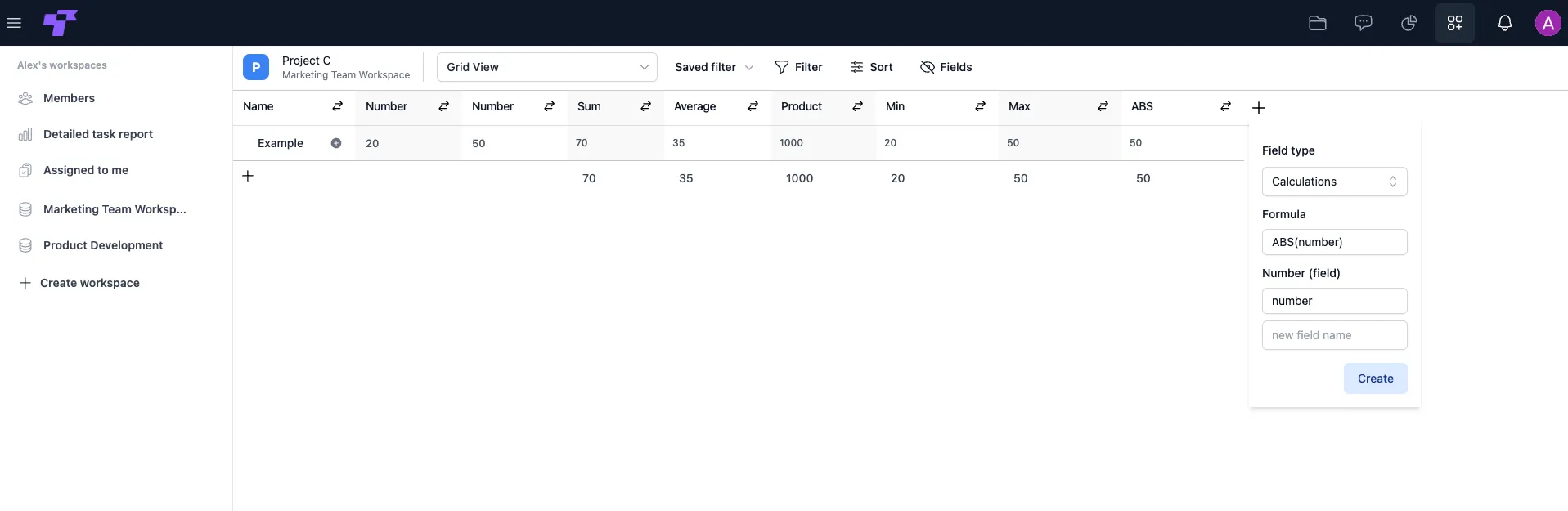Click swap icon on Product column
The height and width of the screenshot is (511, 1568).
pos(858,106)
